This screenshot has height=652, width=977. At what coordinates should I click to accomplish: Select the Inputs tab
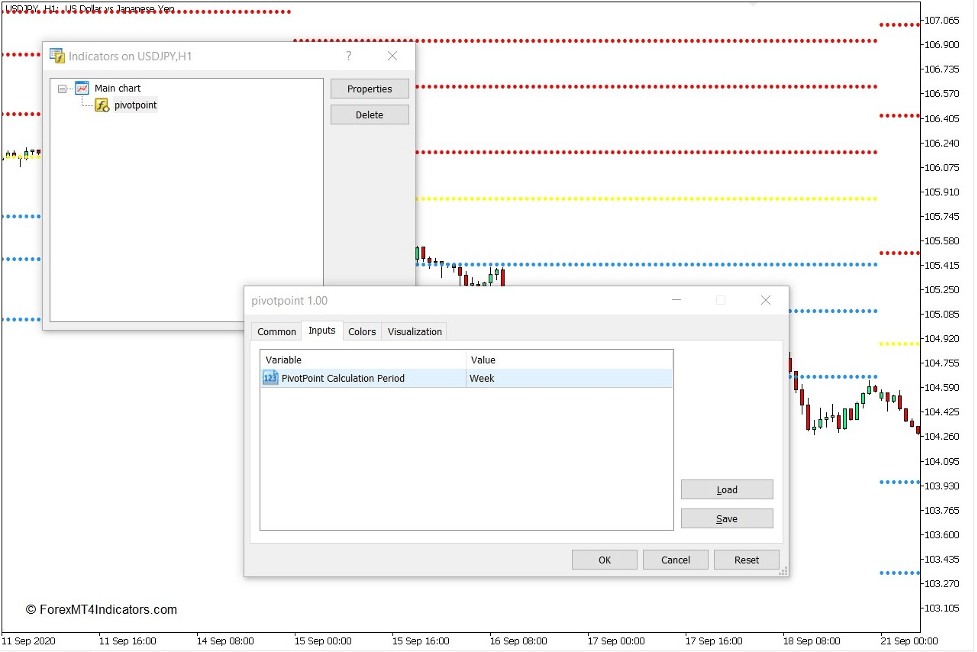point(322,331)
